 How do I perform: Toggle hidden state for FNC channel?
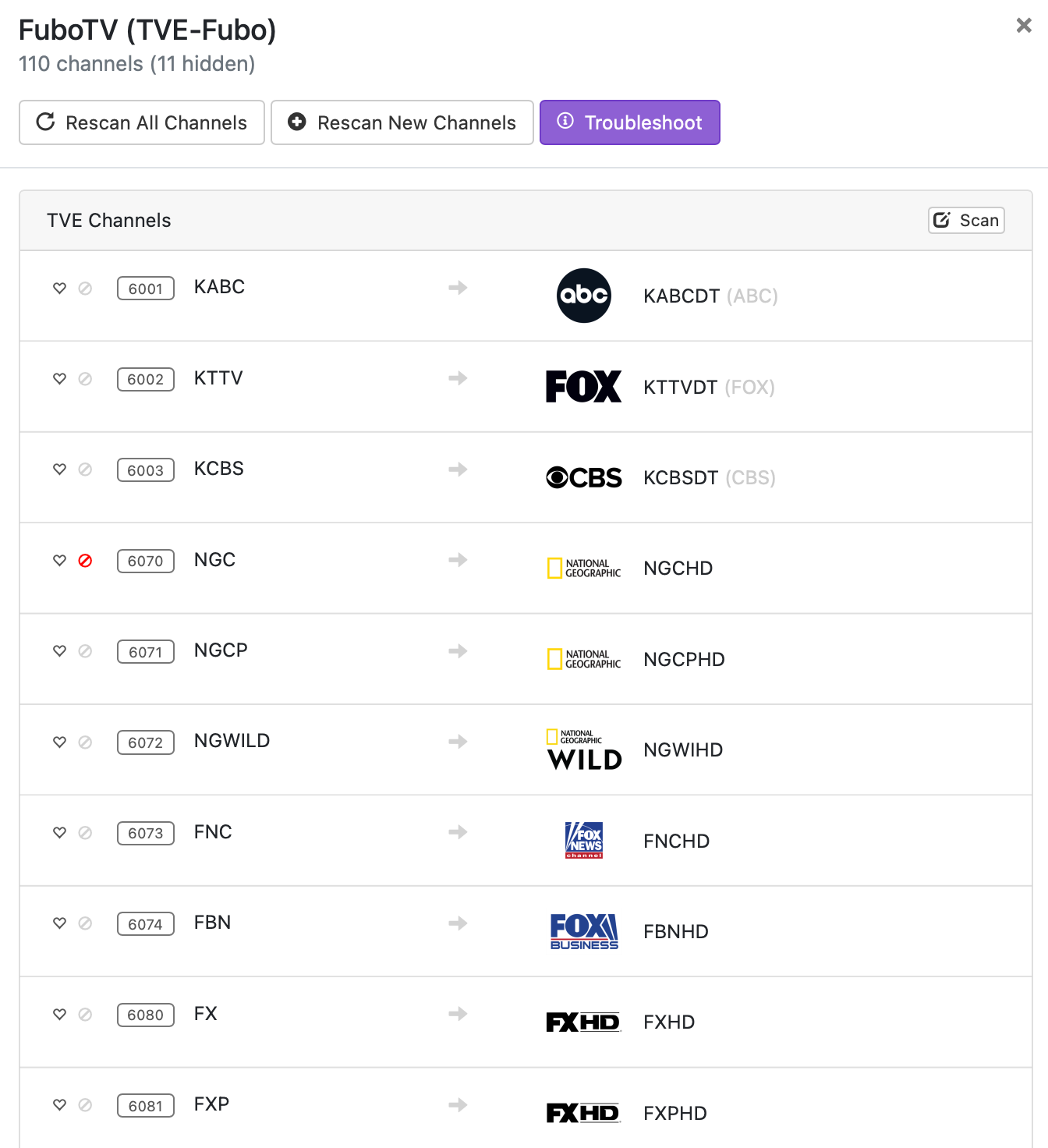click(x=86, y=833)
